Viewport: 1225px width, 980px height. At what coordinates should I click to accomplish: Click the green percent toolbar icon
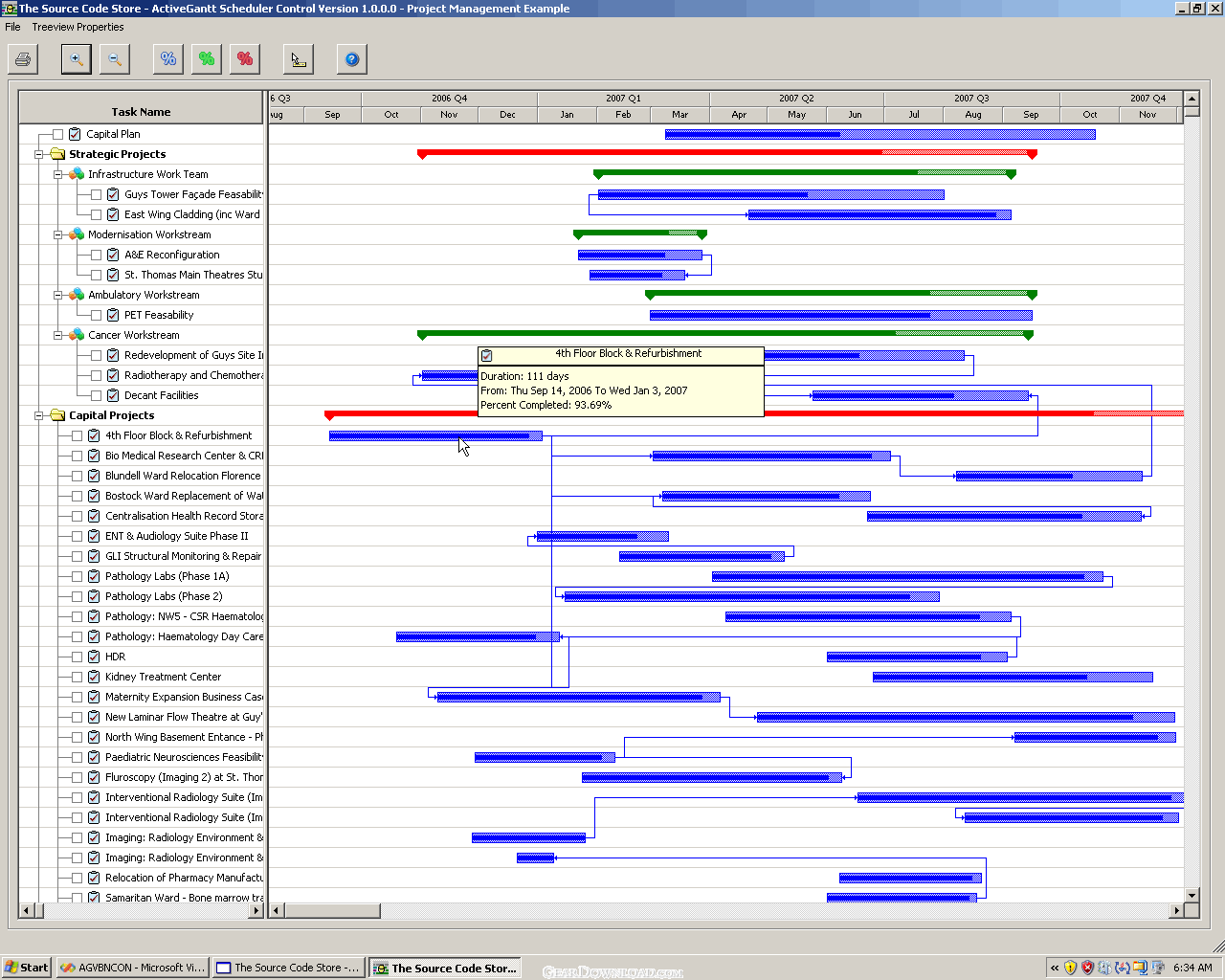[207, 59]
